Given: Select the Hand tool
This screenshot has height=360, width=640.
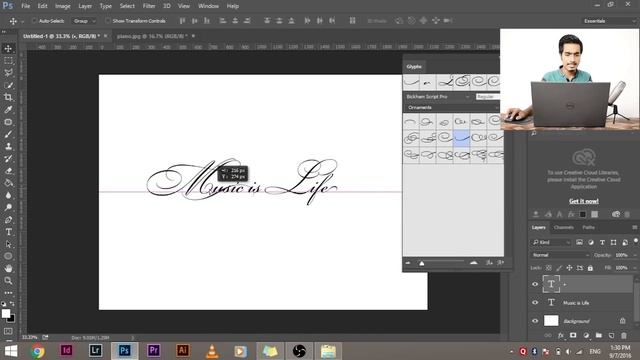Looking at the screenshot, I should [8, 269].
